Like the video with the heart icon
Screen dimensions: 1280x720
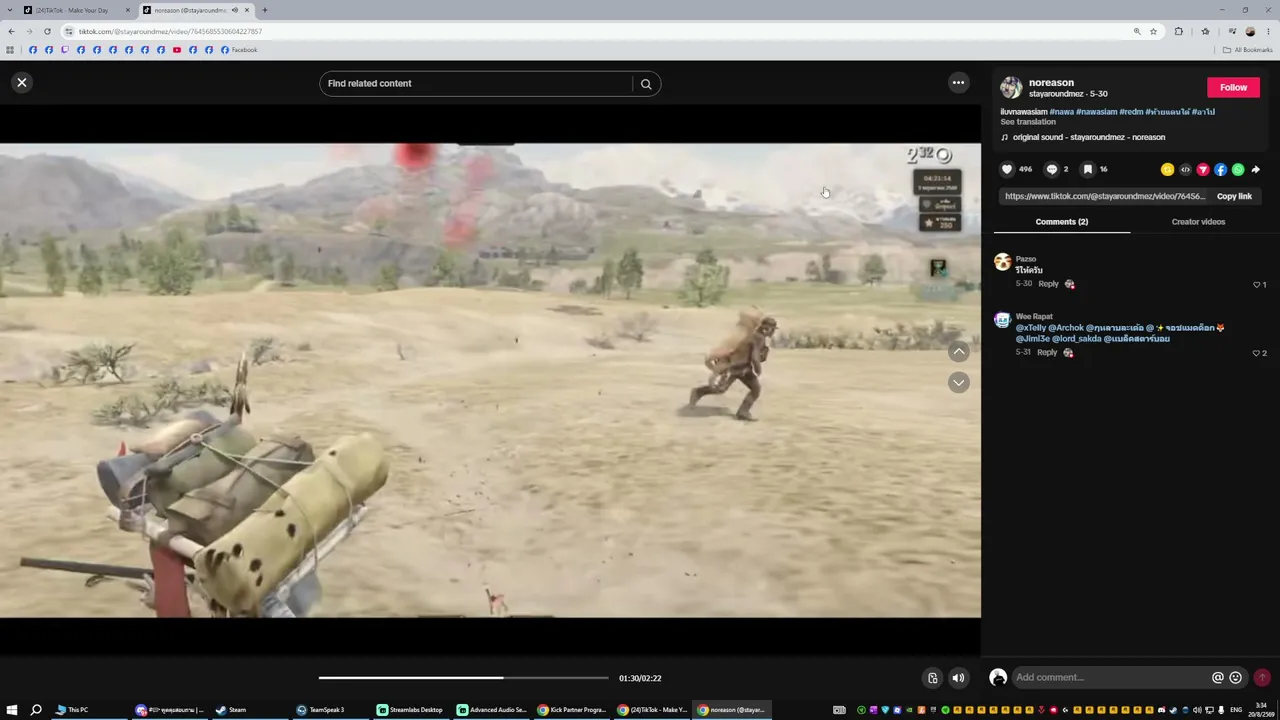click(x=1007, y=169)
